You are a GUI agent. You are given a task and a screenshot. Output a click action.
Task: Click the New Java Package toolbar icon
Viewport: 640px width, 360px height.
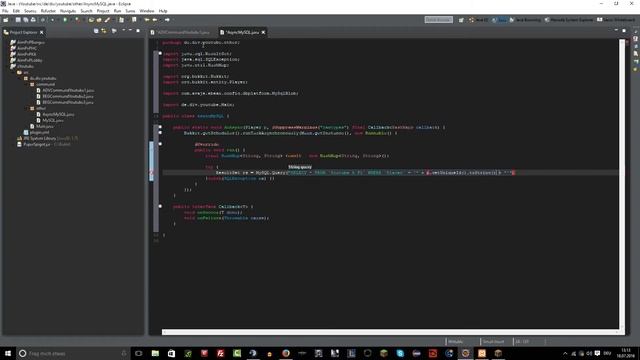(x=91, y=20)
